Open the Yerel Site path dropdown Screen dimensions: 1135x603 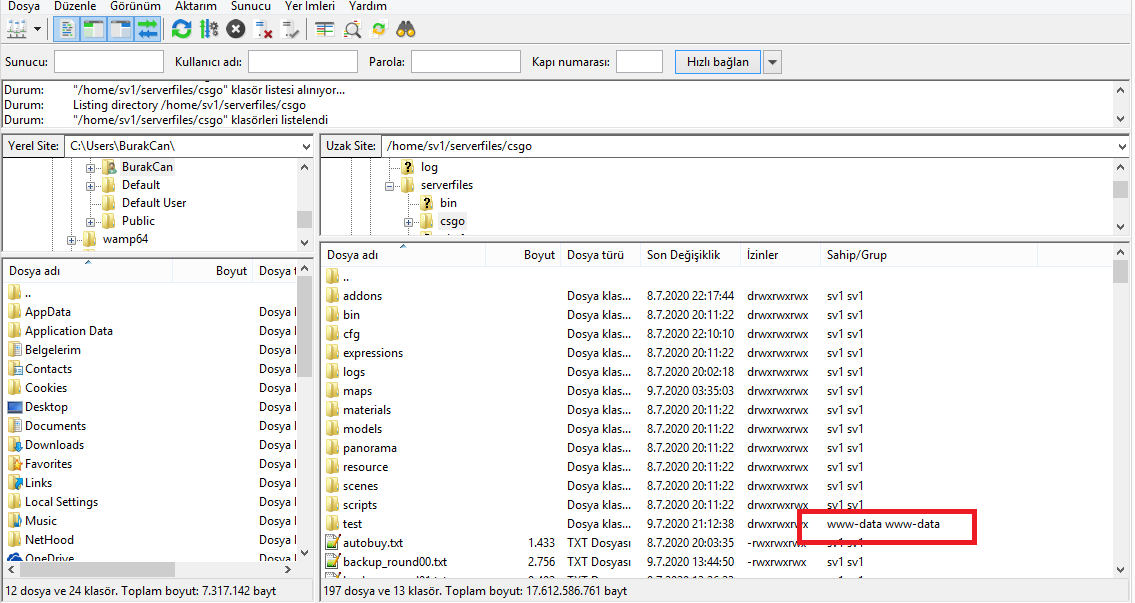[305, 146]
